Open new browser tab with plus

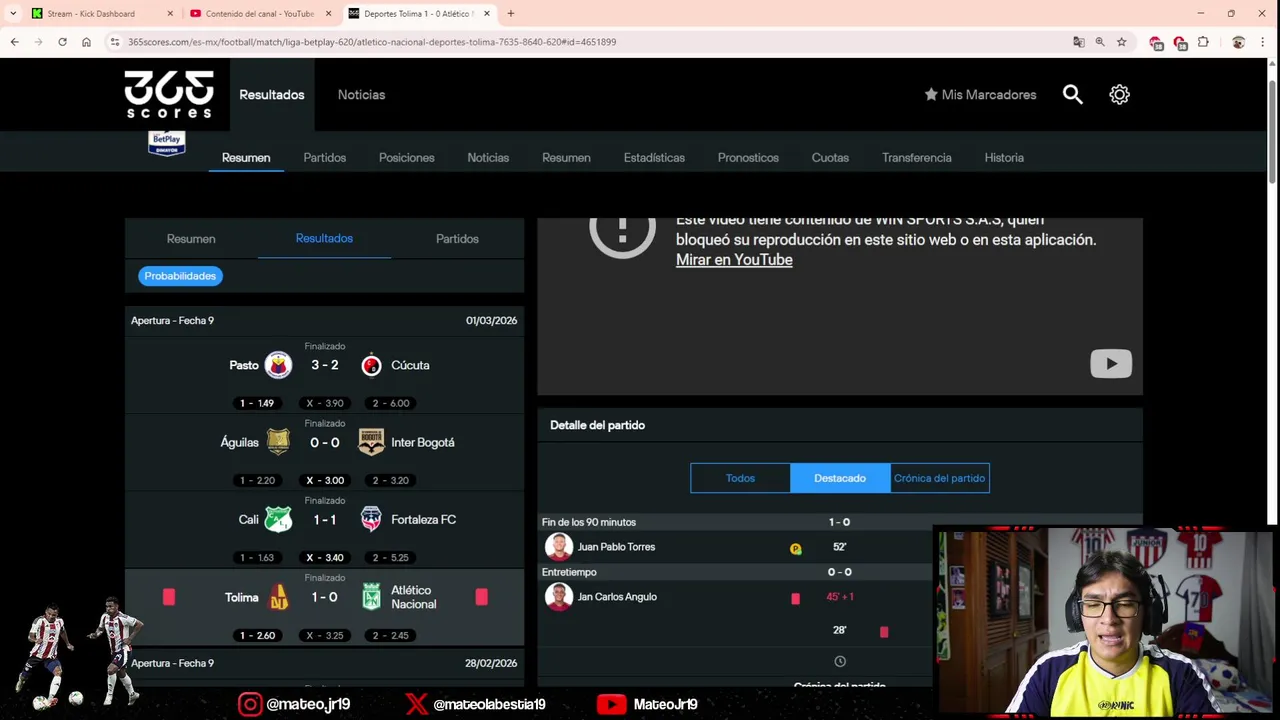tap(510, 13)
